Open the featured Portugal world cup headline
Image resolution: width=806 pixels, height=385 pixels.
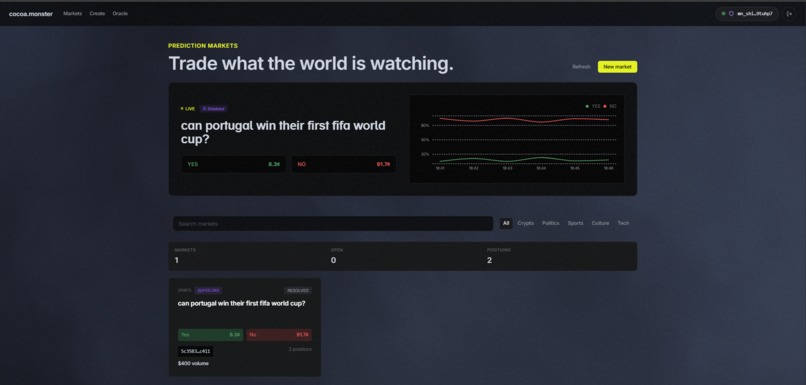(283, 132)
